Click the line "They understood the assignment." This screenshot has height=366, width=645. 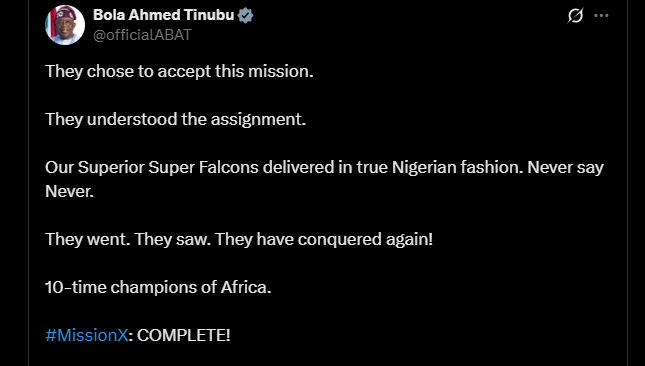176,119
